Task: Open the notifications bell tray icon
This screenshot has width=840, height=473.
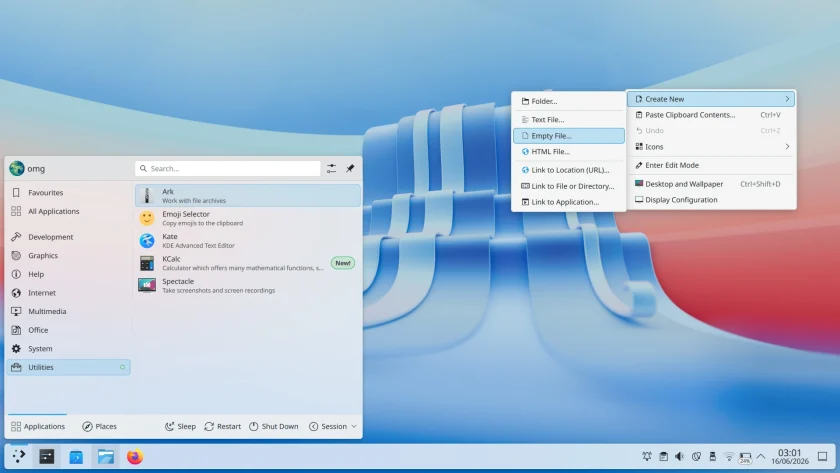Action: 647,456
